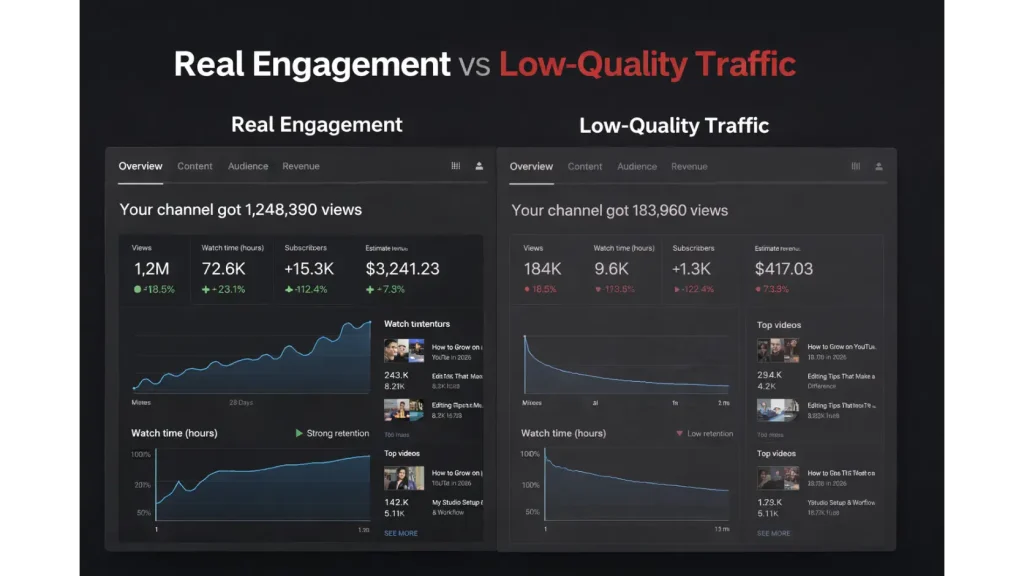Screen dimensions: 1024x576
Task: Open the SEE MORE link on right panel
Action: point(773,534)
